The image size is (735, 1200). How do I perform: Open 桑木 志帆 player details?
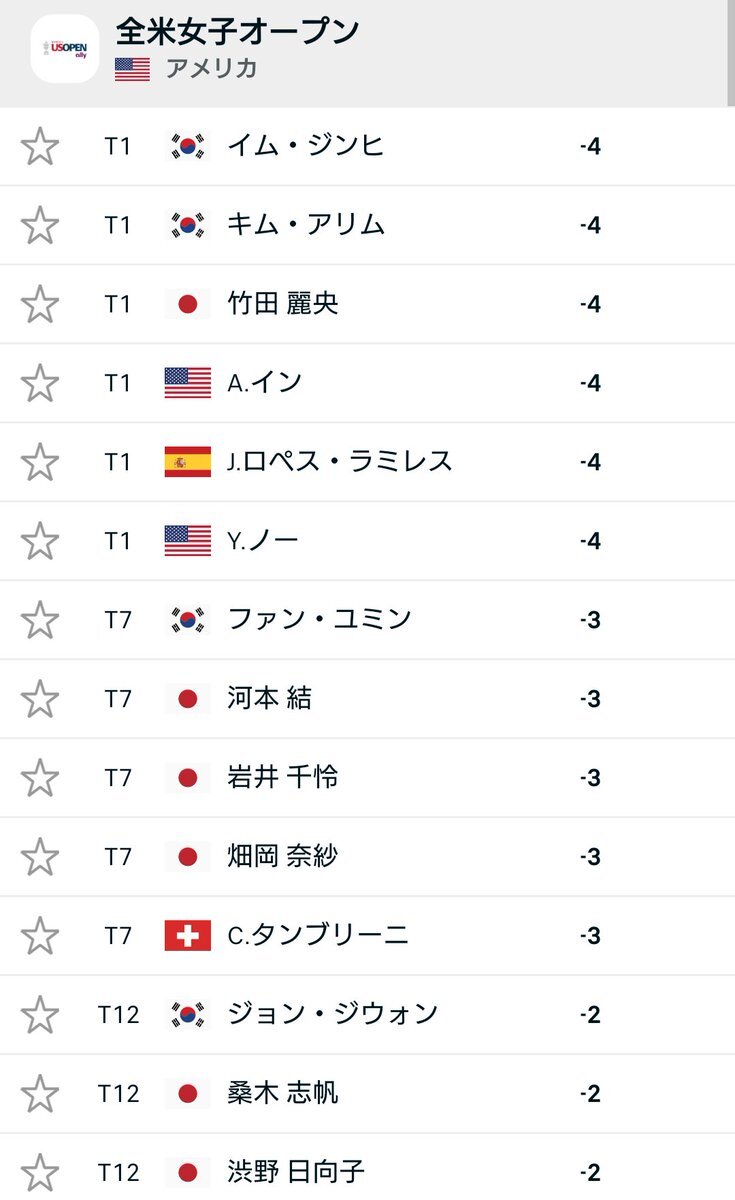283,1093
